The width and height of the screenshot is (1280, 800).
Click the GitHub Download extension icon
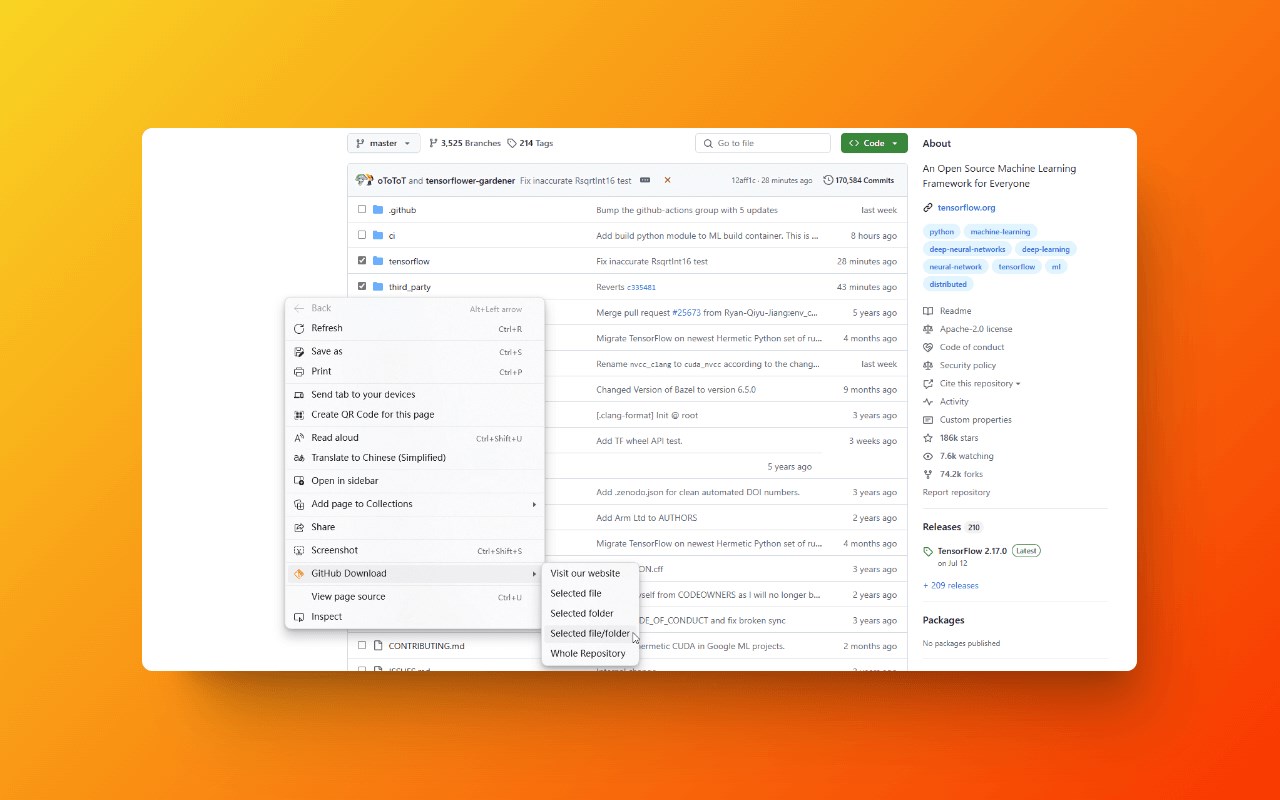point(299,573)
